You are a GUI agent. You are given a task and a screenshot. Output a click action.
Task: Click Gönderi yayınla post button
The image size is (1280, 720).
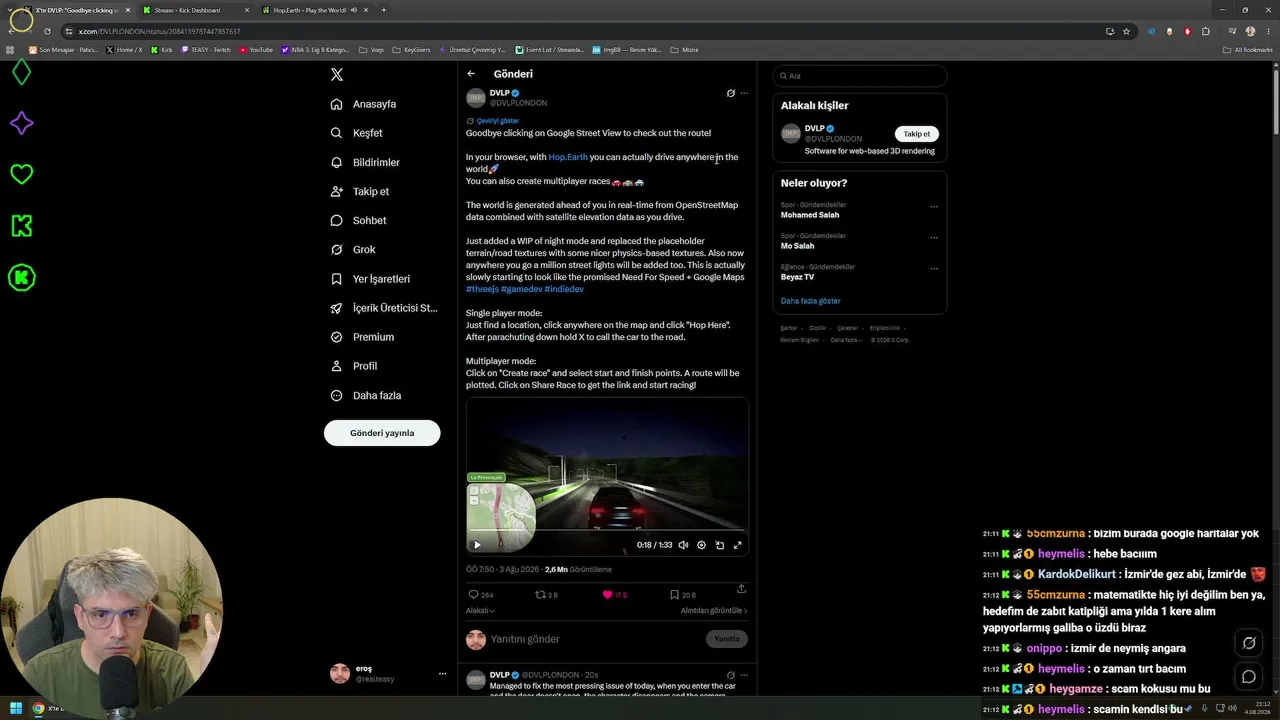click(x=382, y=433)
